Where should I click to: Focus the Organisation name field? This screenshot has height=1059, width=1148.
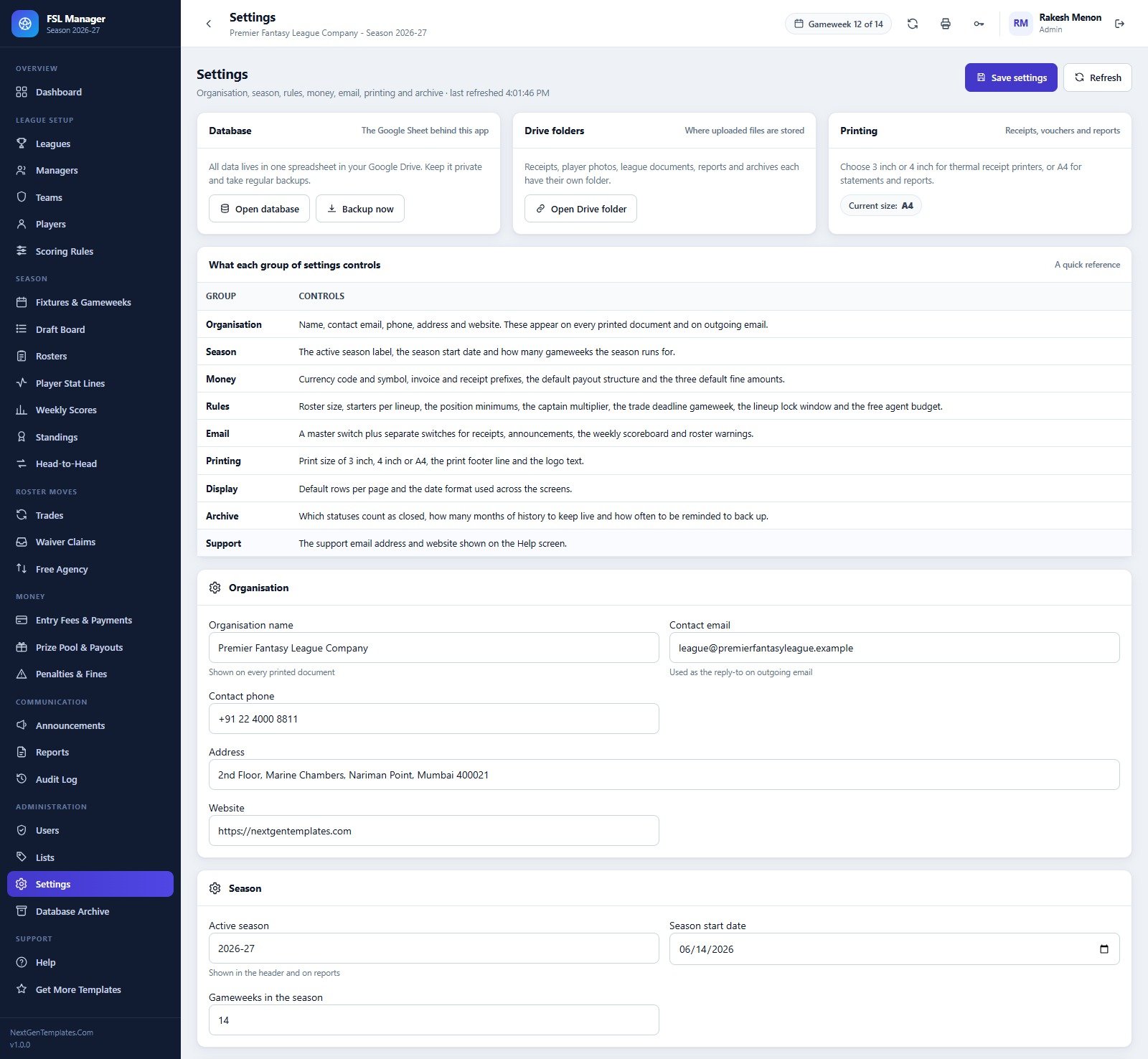tap(433, 648)
